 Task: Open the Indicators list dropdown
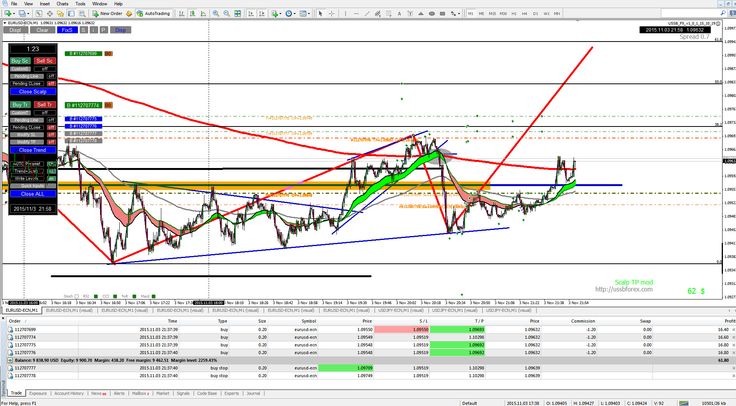click(276, 14)
